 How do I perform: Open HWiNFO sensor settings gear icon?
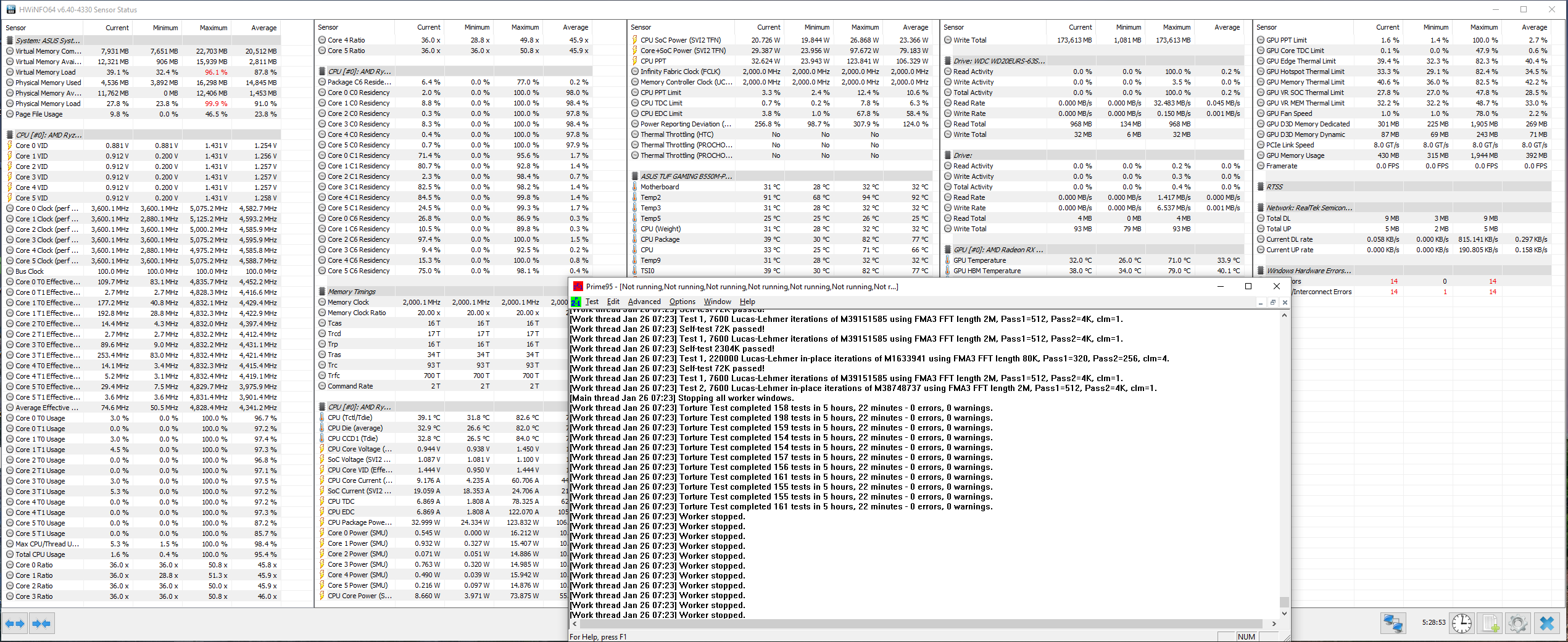(x=1518, y=623)
